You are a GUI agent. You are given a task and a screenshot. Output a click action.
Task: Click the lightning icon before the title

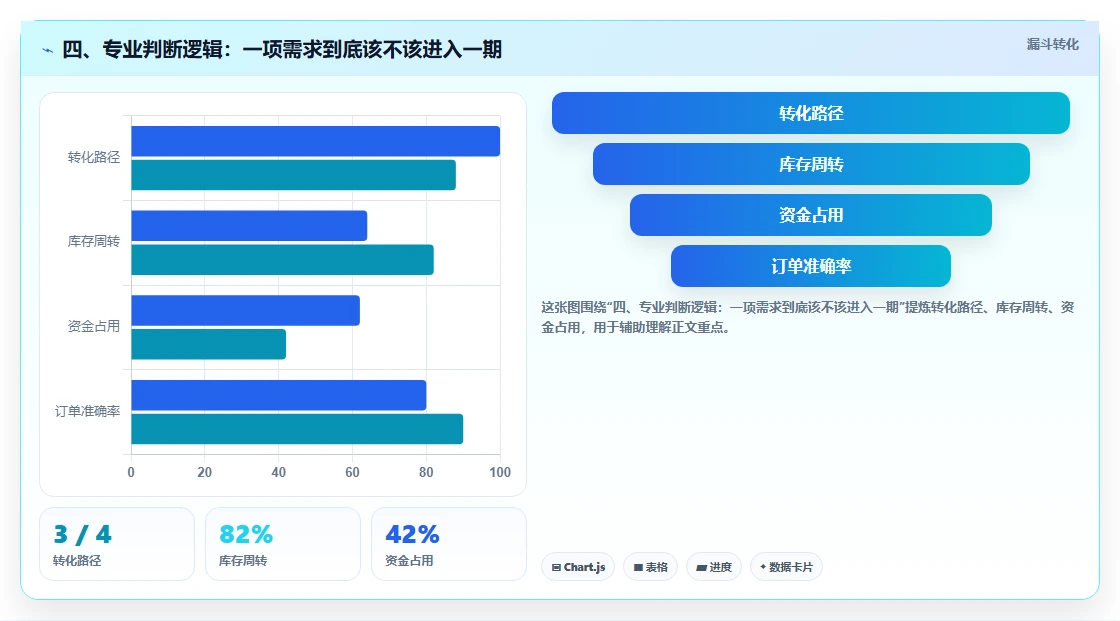48,50
